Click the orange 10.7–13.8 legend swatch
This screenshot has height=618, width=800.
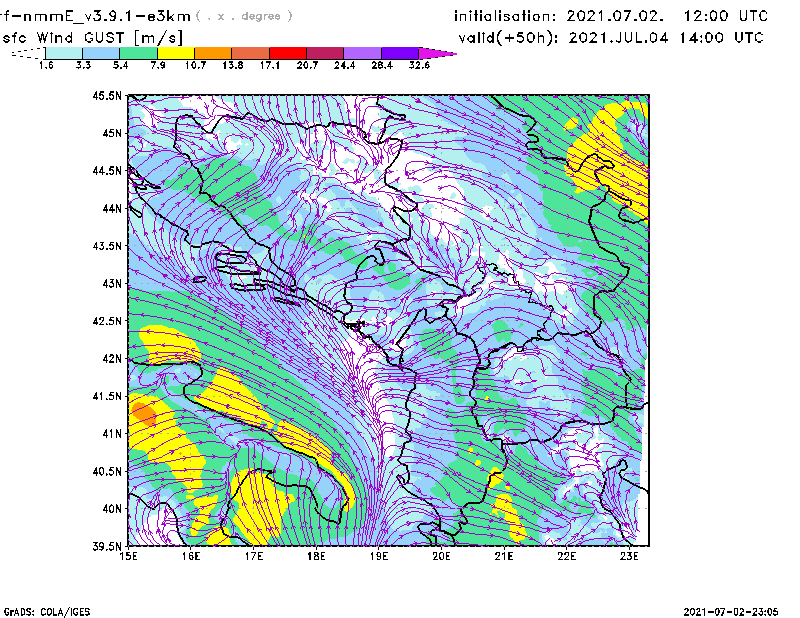213,53
